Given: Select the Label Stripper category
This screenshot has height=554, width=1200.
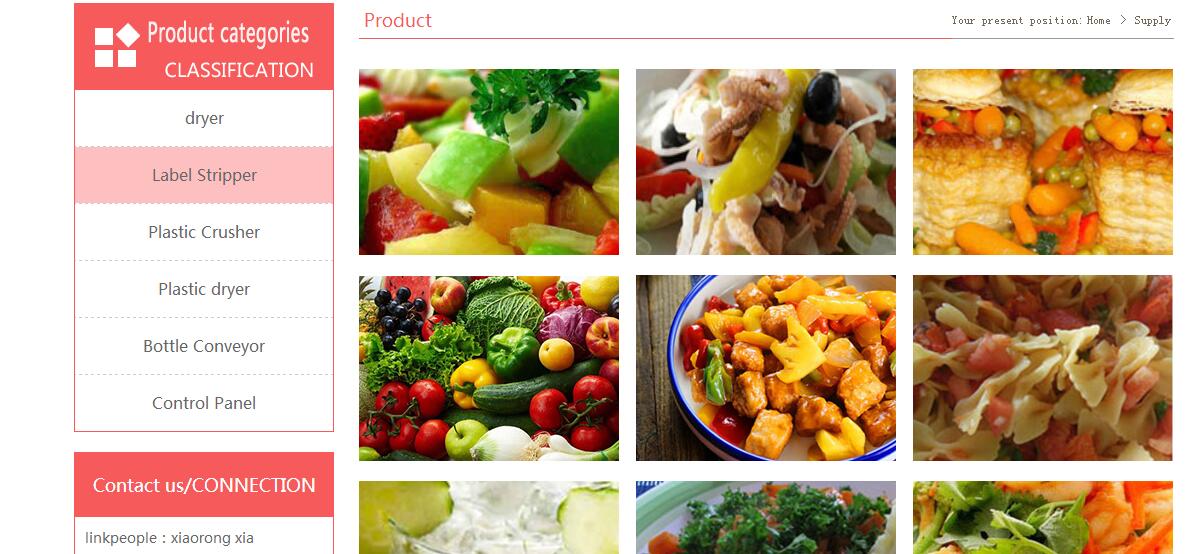Looking at the screenshot, I should 204,175.
